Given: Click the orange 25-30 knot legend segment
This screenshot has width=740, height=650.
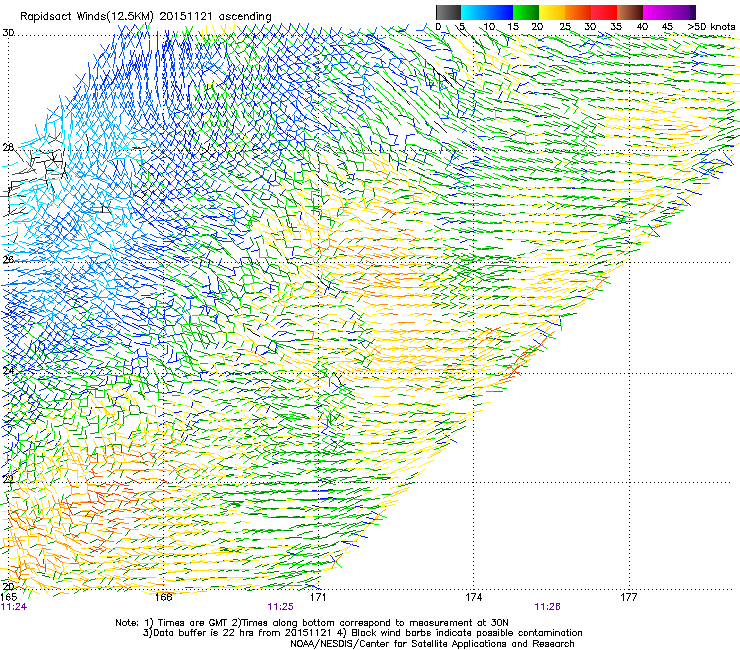Looking at the screenshot, I should point(578,12).
